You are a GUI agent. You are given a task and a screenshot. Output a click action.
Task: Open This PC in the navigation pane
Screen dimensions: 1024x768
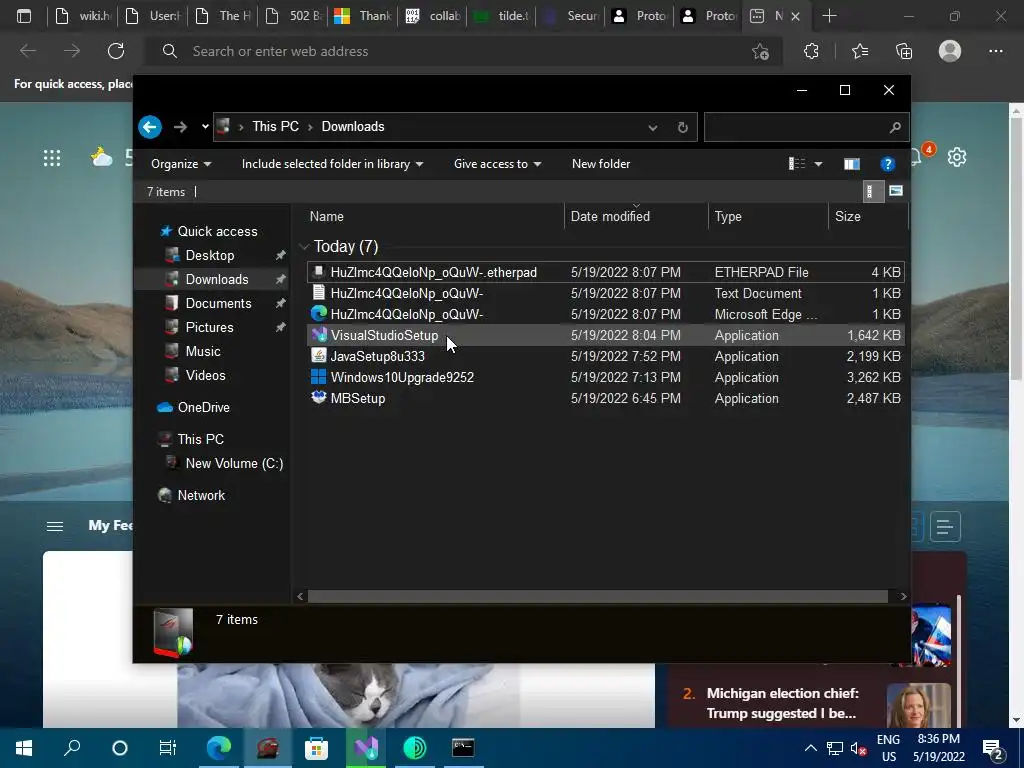(x=200, y=440)
